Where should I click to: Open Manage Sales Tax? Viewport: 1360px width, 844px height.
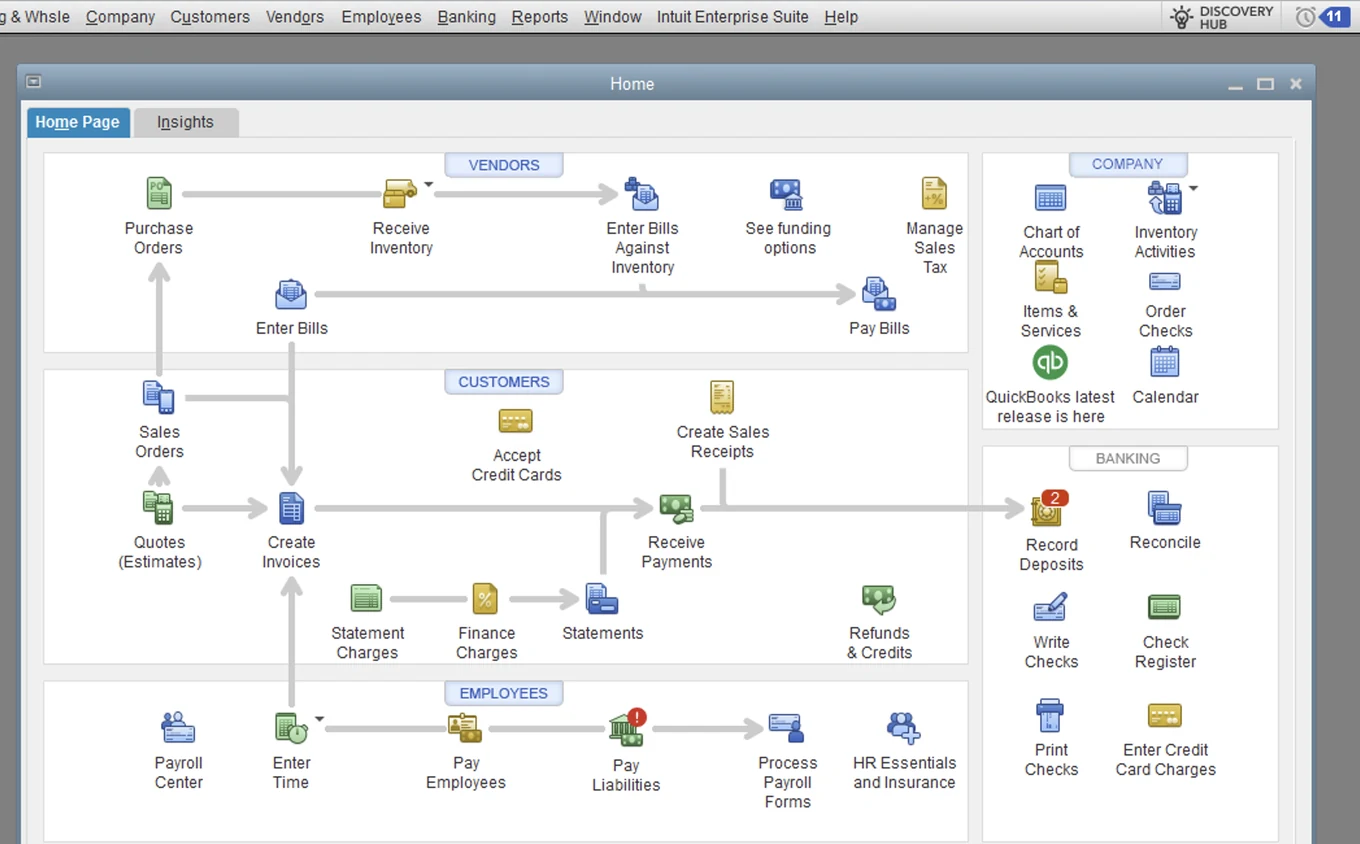pos(934,193)
